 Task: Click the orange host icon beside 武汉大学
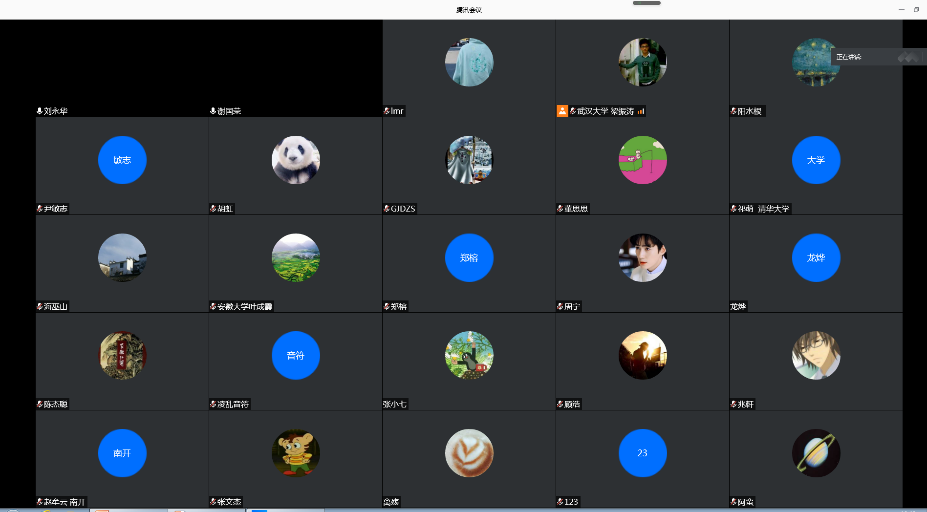point(562,111)
